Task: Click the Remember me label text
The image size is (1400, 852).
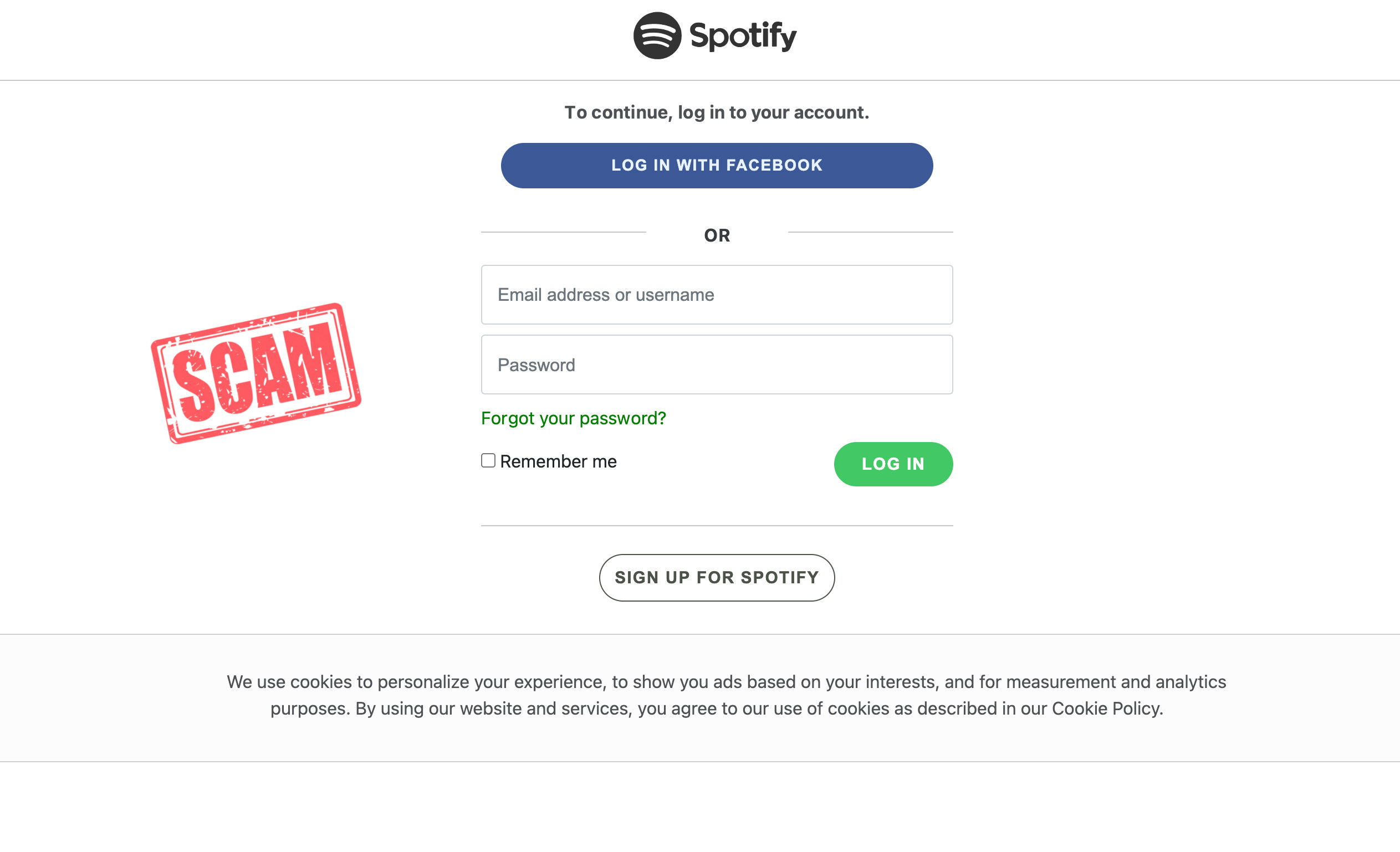Action: (x=558, y=461)
